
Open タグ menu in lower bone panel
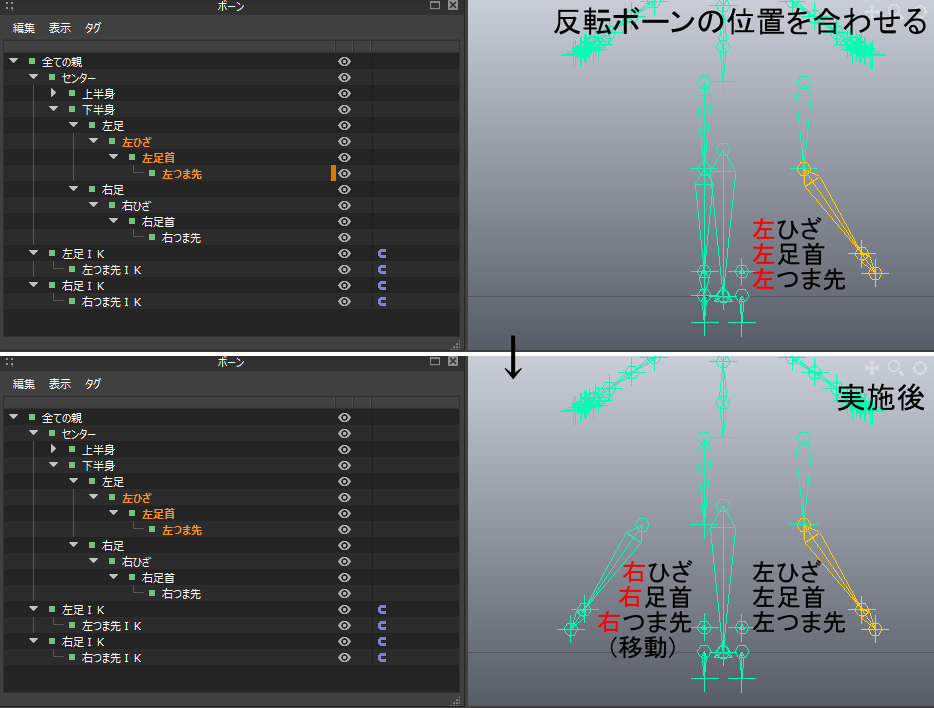(x=92, y=384)
